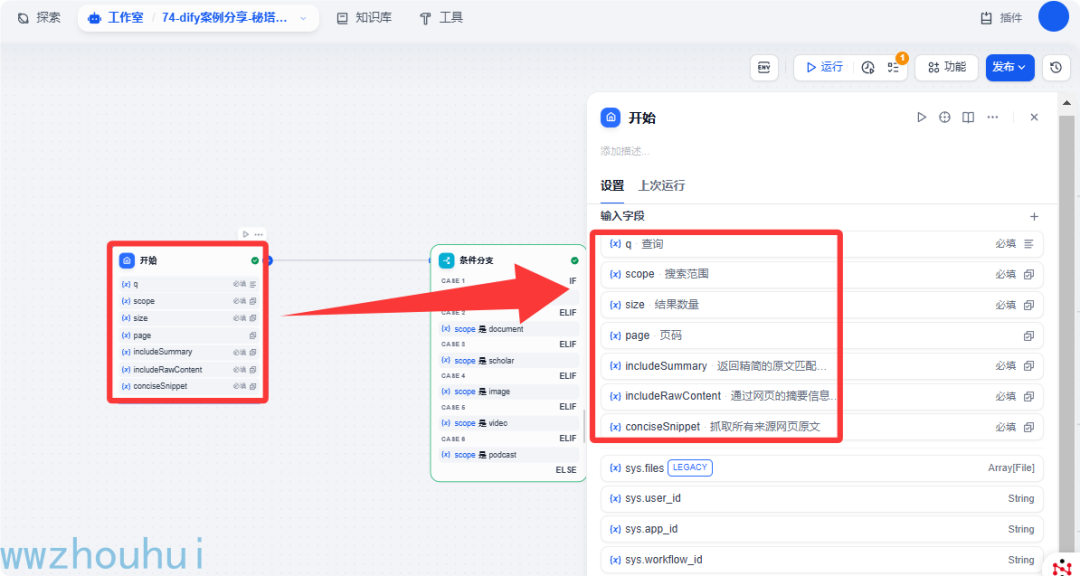
Task: Open the three-dot more menu in the 开始 panel
Action: tap(993, 118)
